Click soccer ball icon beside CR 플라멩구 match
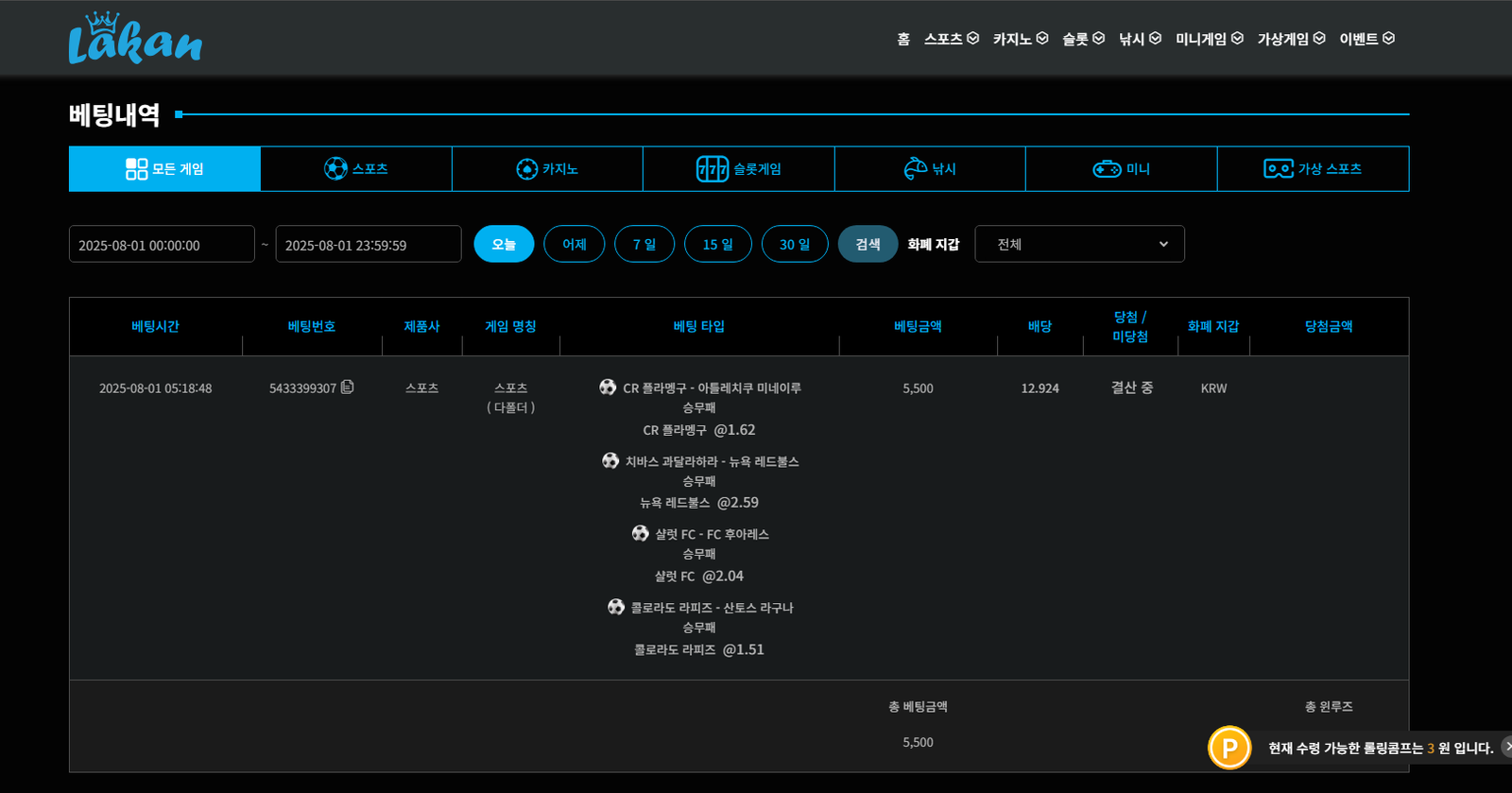The image size is (1512, 793). click(608, 387)
